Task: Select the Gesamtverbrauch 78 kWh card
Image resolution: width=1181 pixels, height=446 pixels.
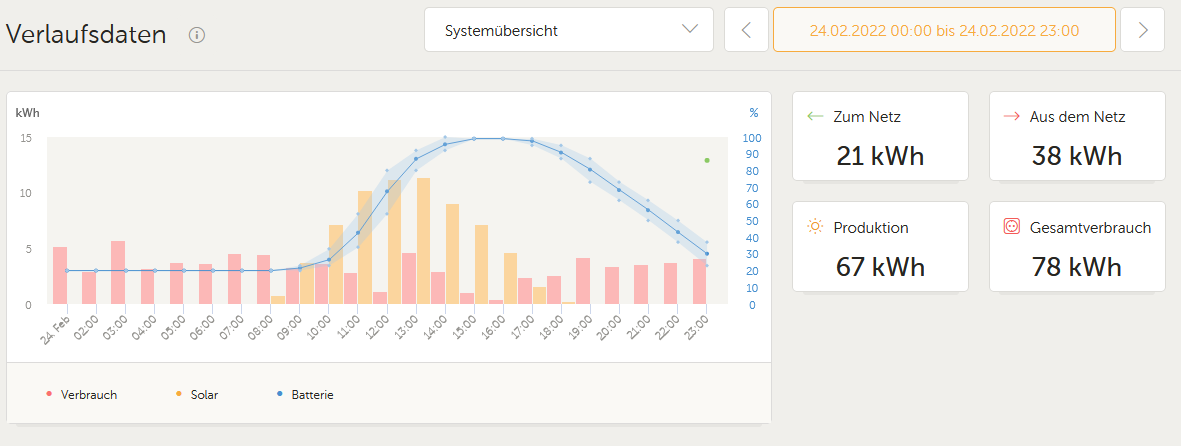Action: (x=1077, y=246)
